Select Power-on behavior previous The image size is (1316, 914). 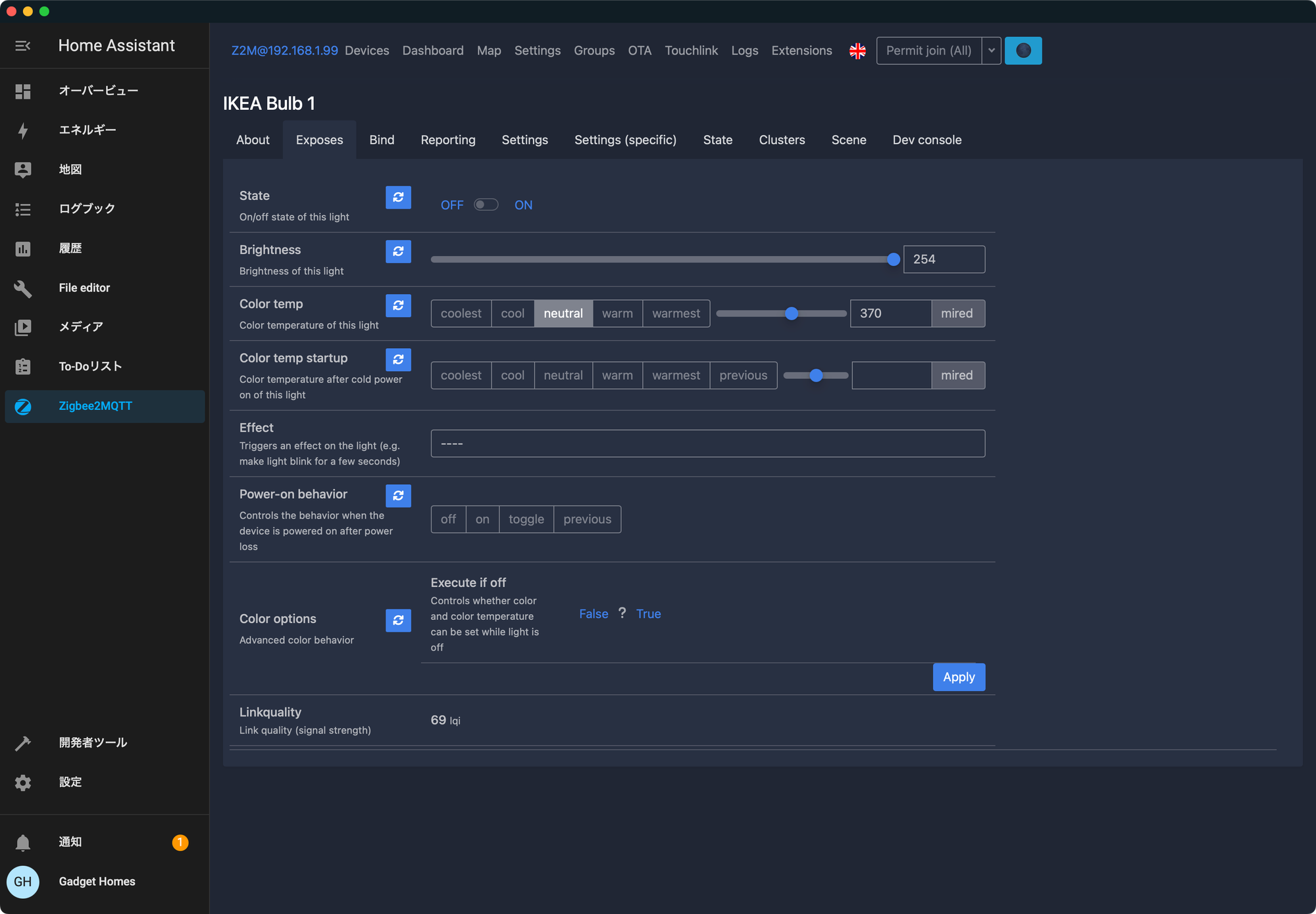click(588, 519)
